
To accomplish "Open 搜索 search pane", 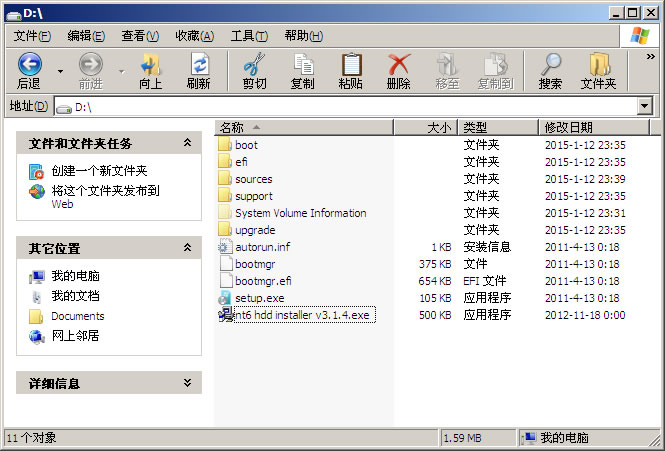I will tap(550, 71).
